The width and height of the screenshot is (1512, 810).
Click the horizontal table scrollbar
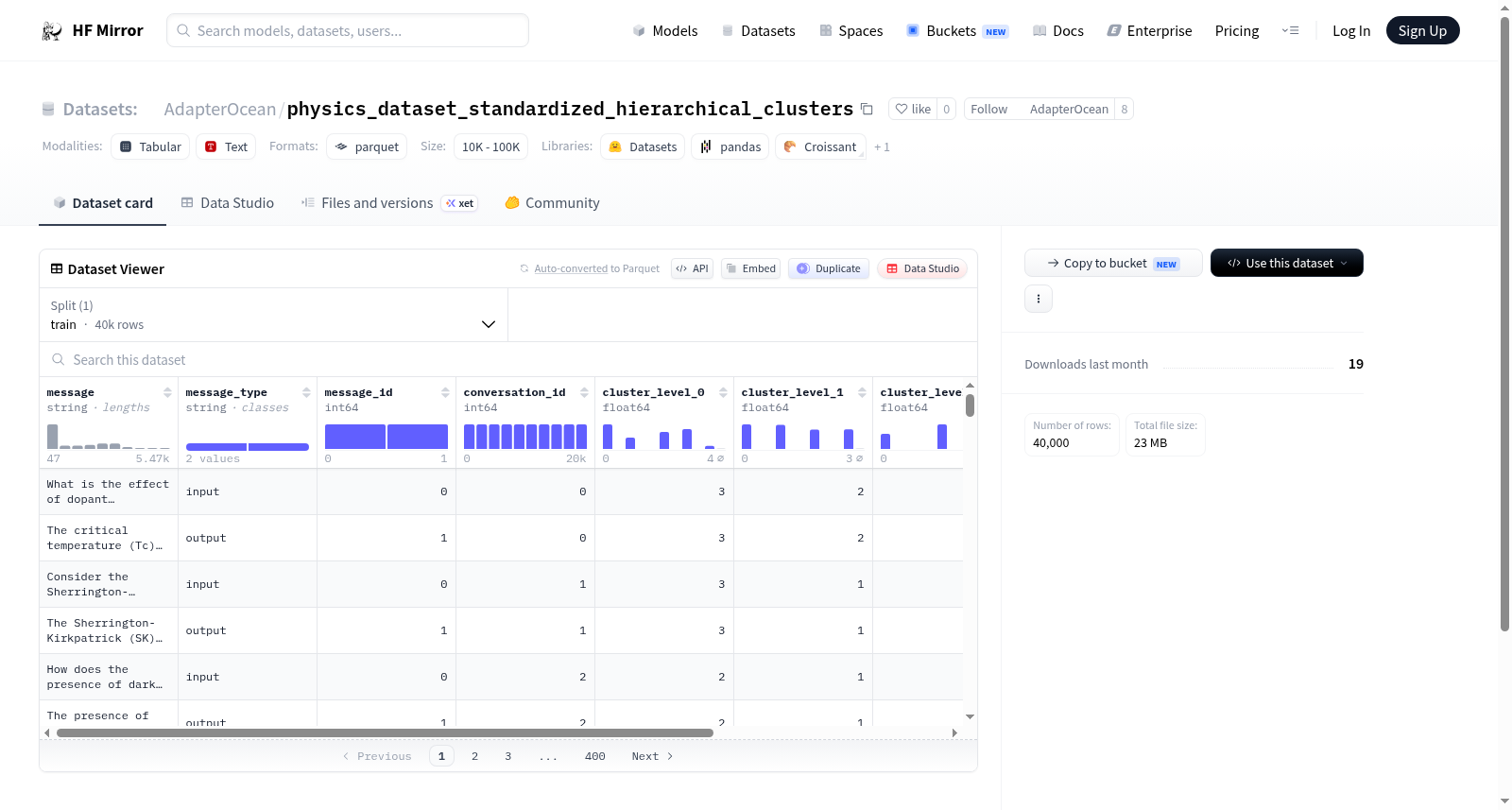(385, 732)
